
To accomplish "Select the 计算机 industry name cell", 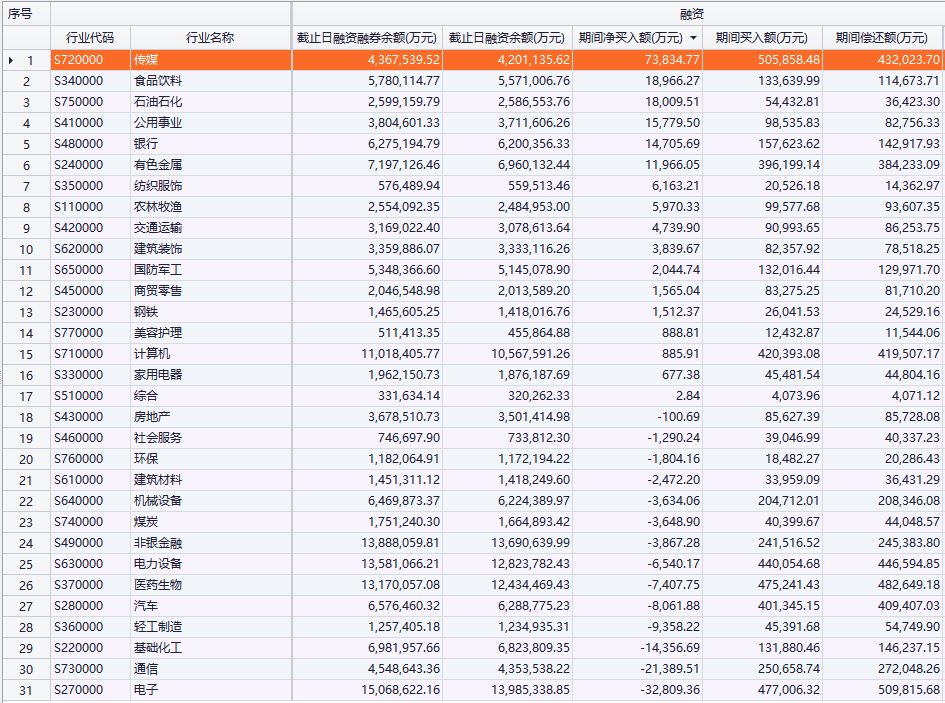I will (x=210, y=354).
